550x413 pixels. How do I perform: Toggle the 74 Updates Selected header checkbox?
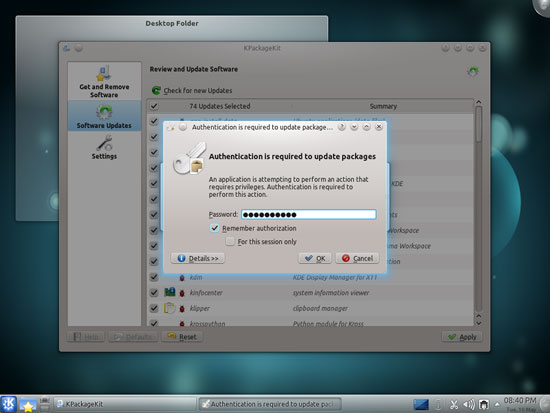154,106
